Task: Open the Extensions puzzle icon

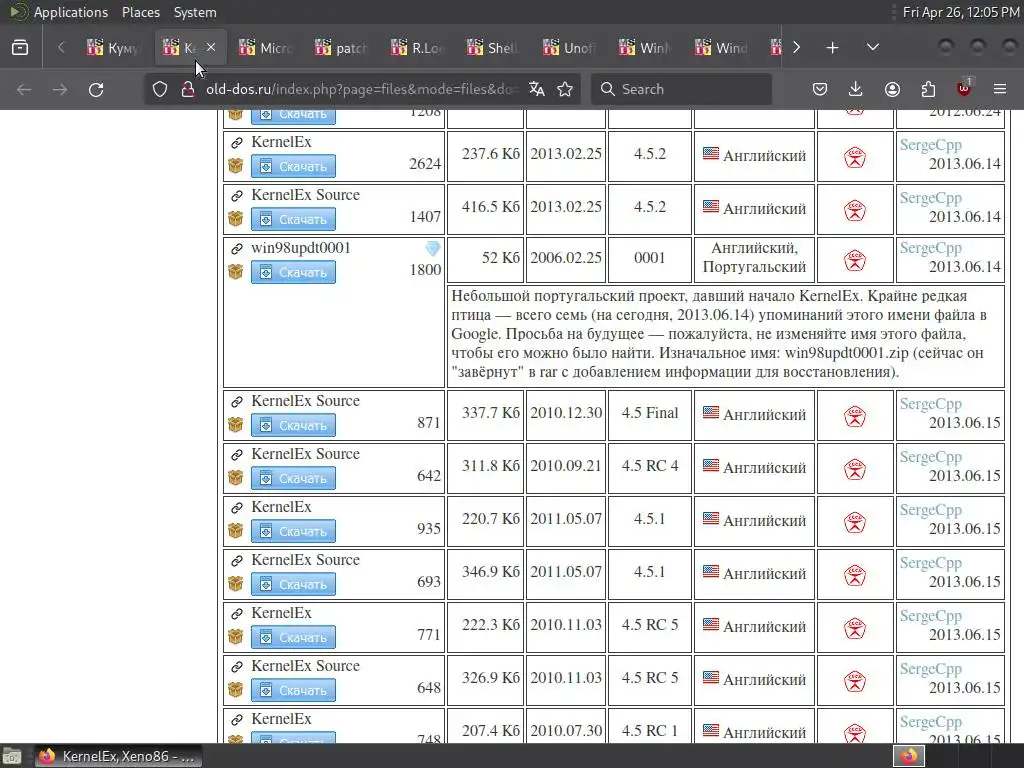Action: tap(928, 89)
